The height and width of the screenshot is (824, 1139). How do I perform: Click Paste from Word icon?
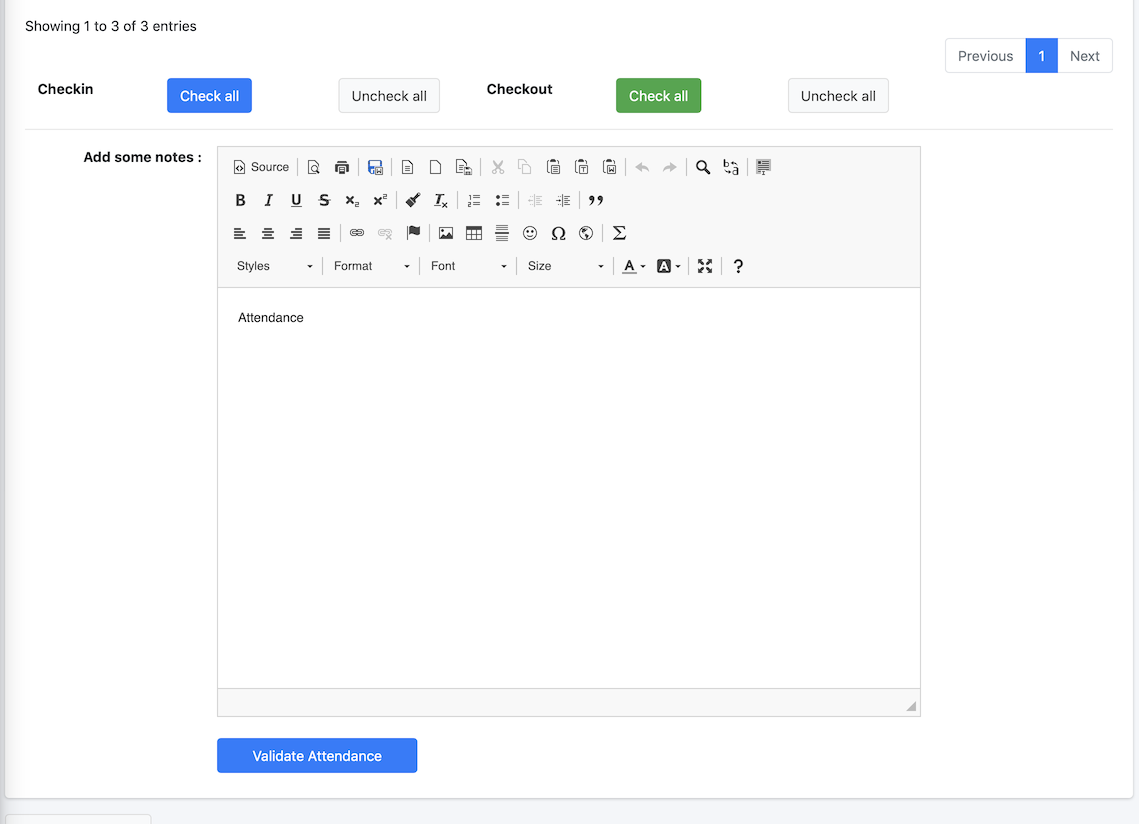(609, 167)
